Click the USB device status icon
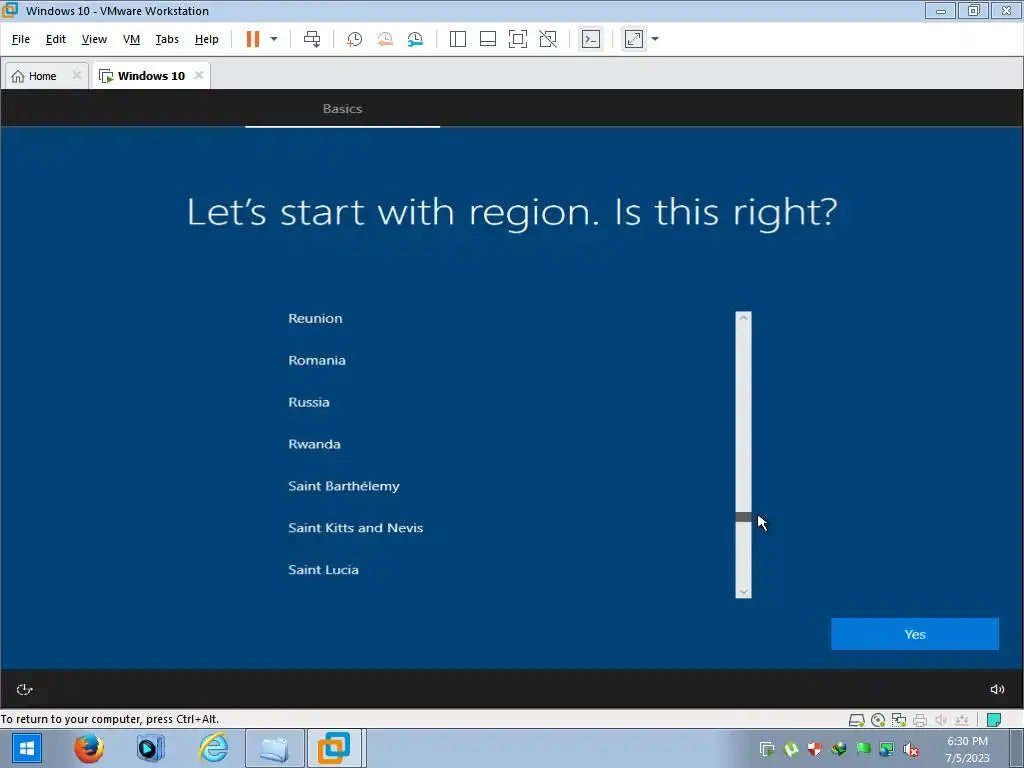This screenshot has height=768, width=1024. coord(961,720)
